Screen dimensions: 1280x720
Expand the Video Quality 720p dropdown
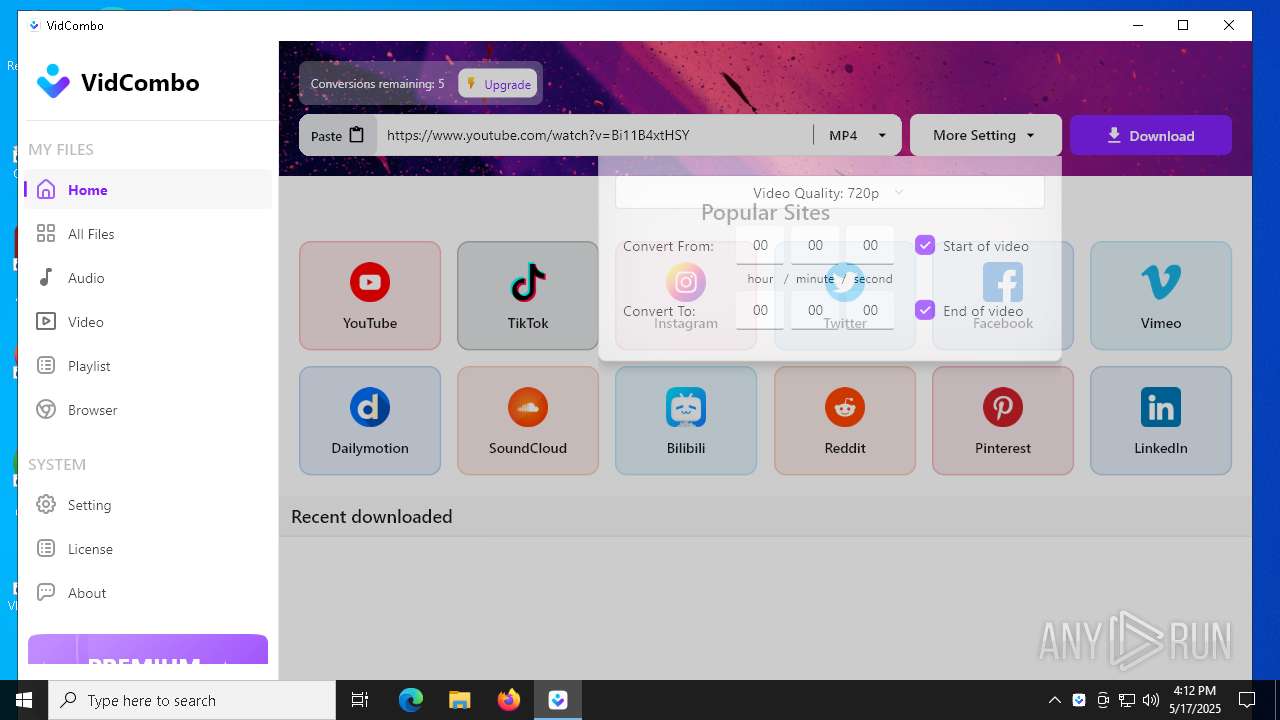click(x=829, y=192)
